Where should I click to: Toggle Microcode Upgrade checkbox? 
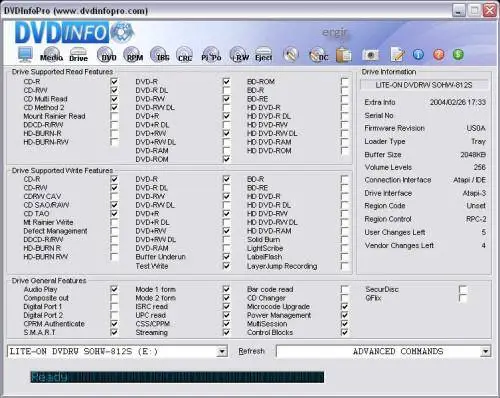345,306
